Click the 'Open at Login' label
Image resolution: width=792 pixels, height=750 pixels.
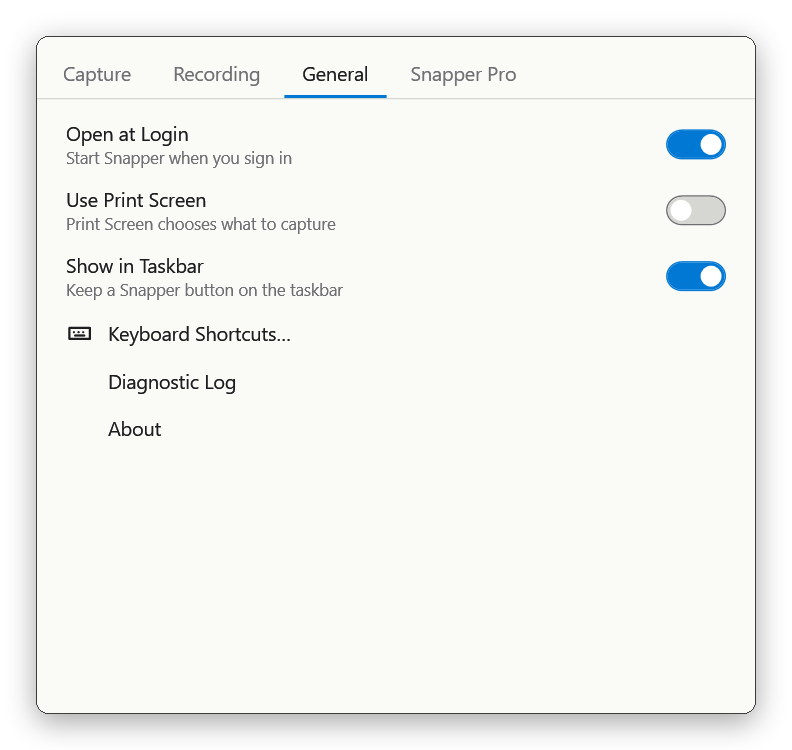click(x=127, y=135)
